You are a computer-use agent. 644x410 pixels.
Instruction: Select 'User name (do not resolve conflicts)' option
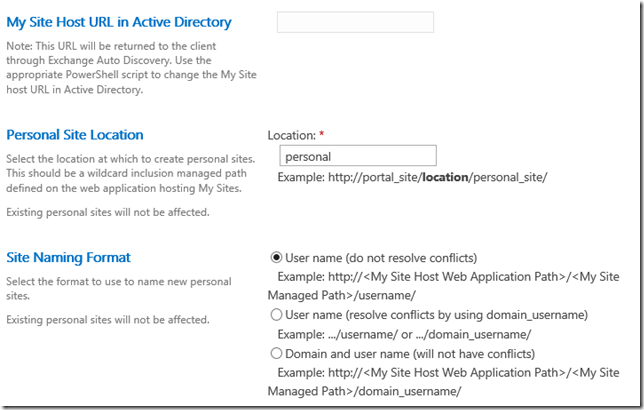pyautogui.click(x=276, y=257)
